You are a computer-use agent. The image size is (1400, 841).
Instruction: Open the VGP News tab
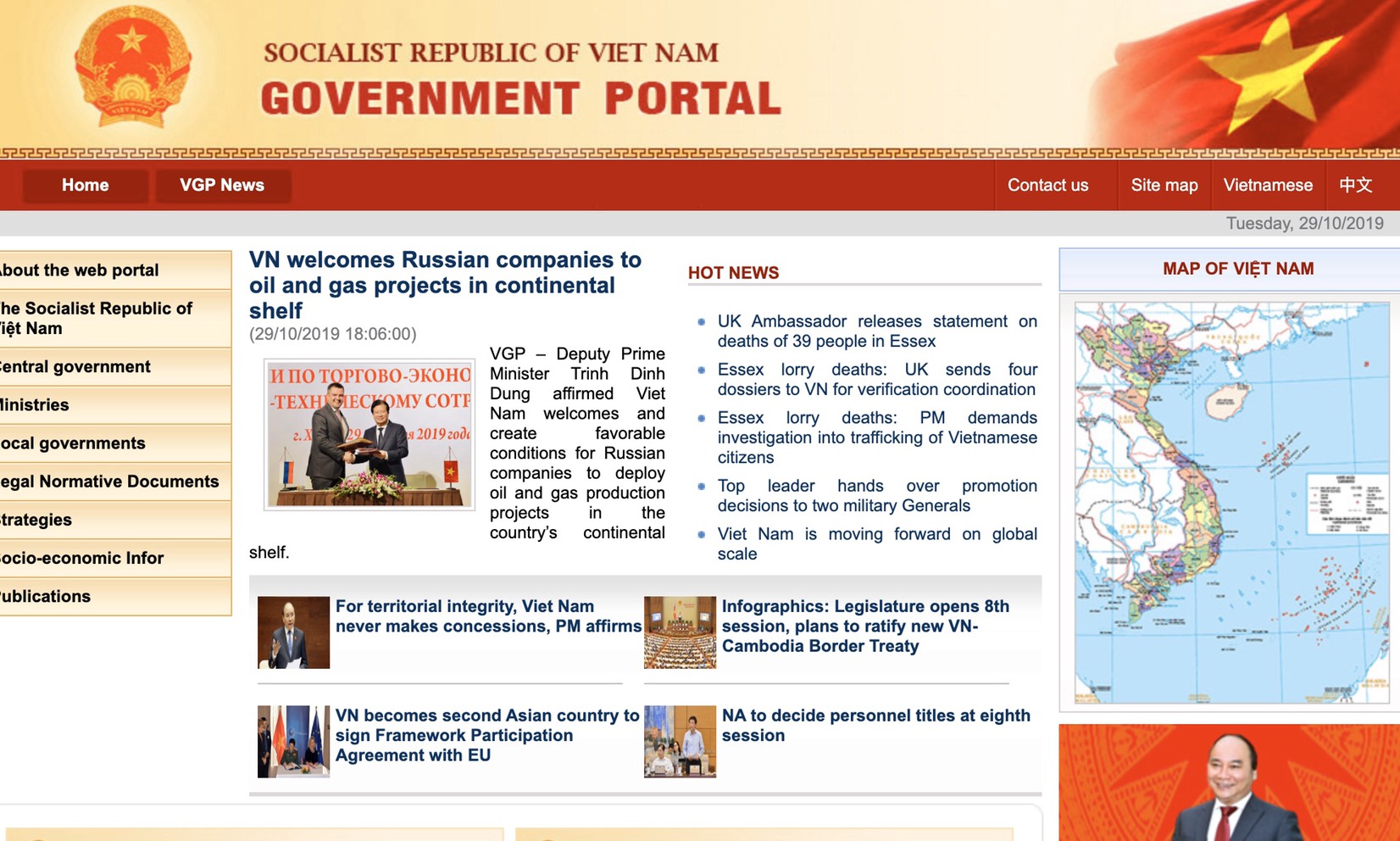click(x=222, y=185)
